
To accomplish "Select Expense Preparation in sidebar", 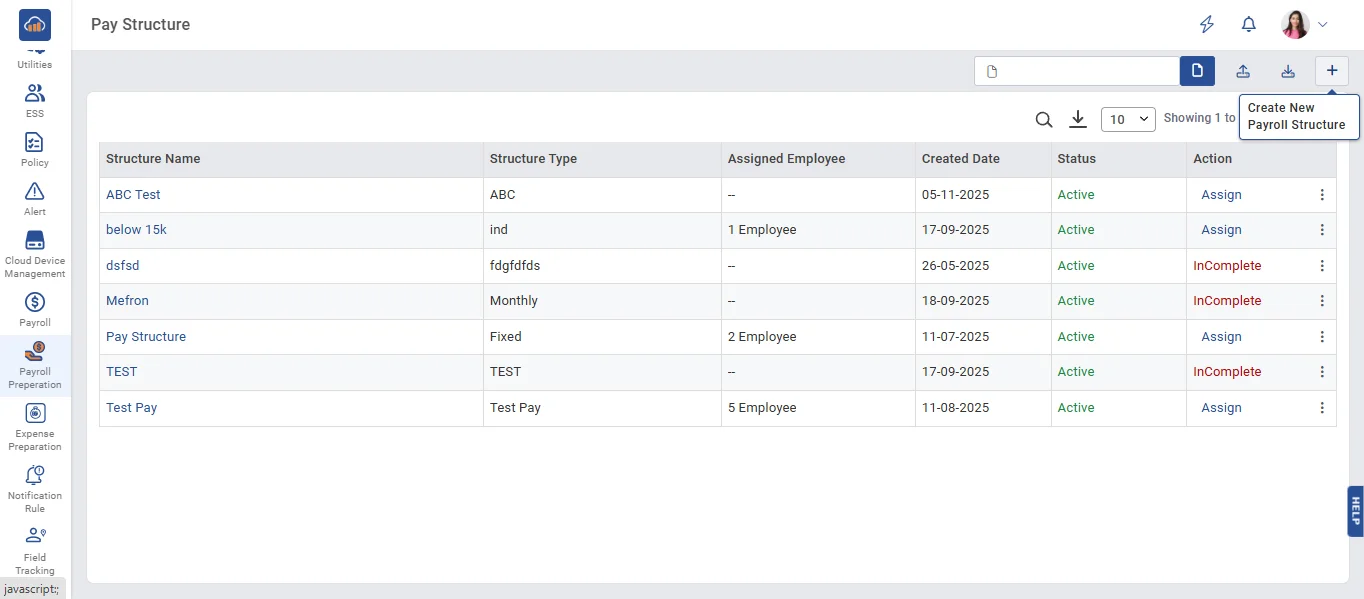I will [x=35, y=426].
